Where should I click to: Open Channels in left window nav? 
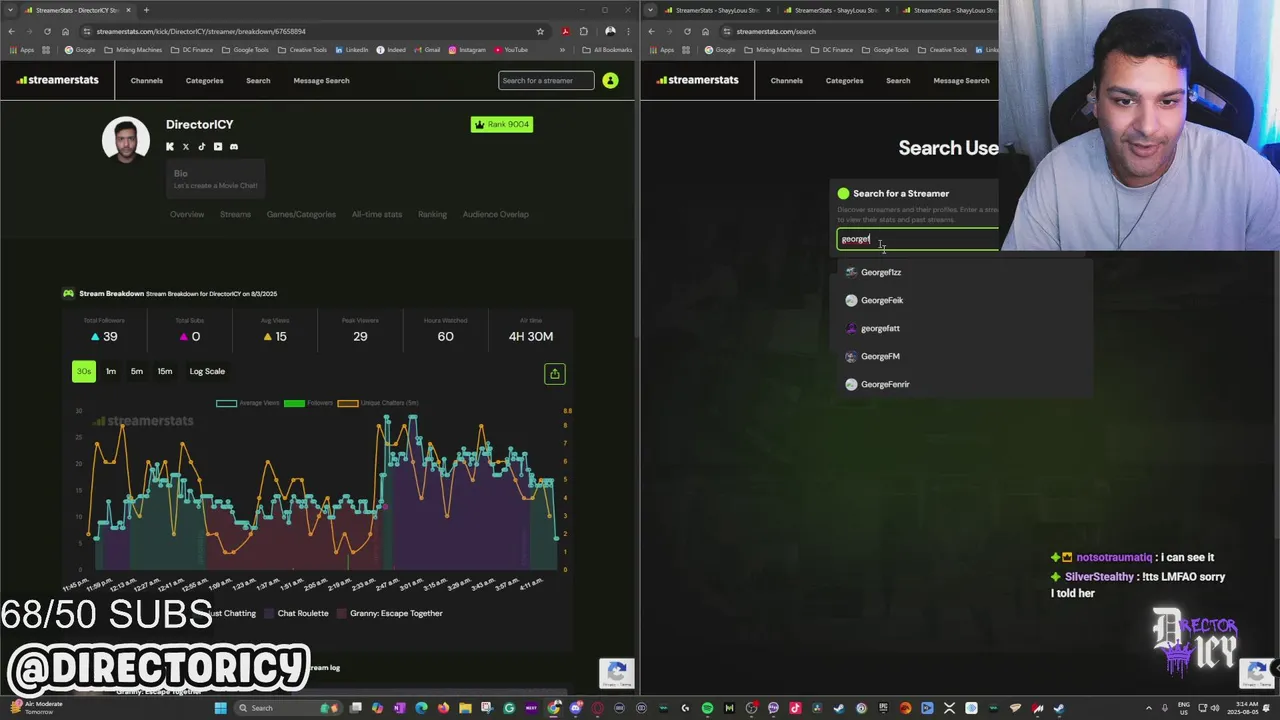pyautogui.click(x=146, y=80)
